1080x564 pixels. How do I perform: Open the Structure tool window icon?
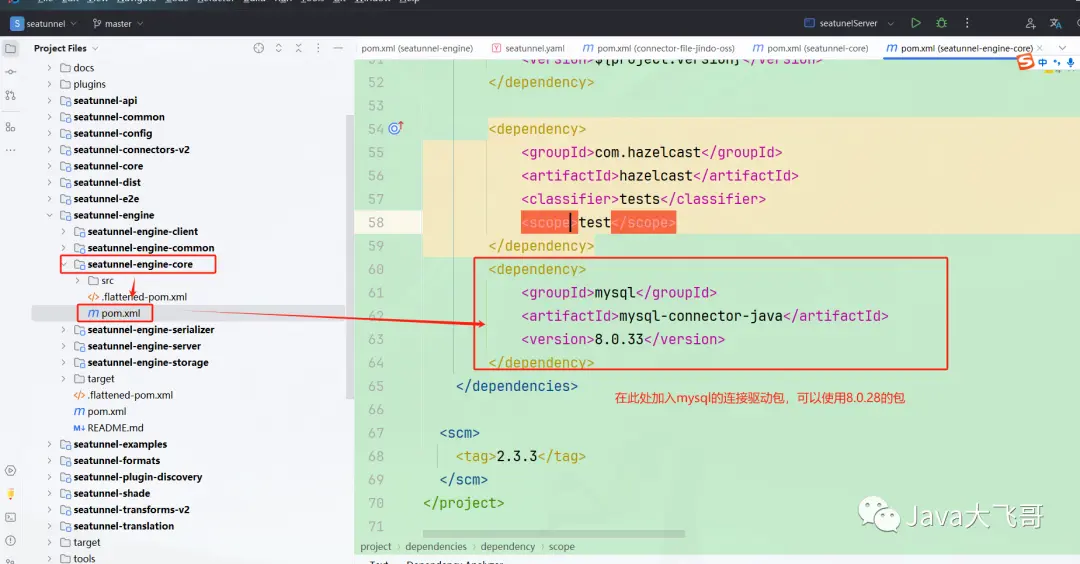[x=10, y=127]
